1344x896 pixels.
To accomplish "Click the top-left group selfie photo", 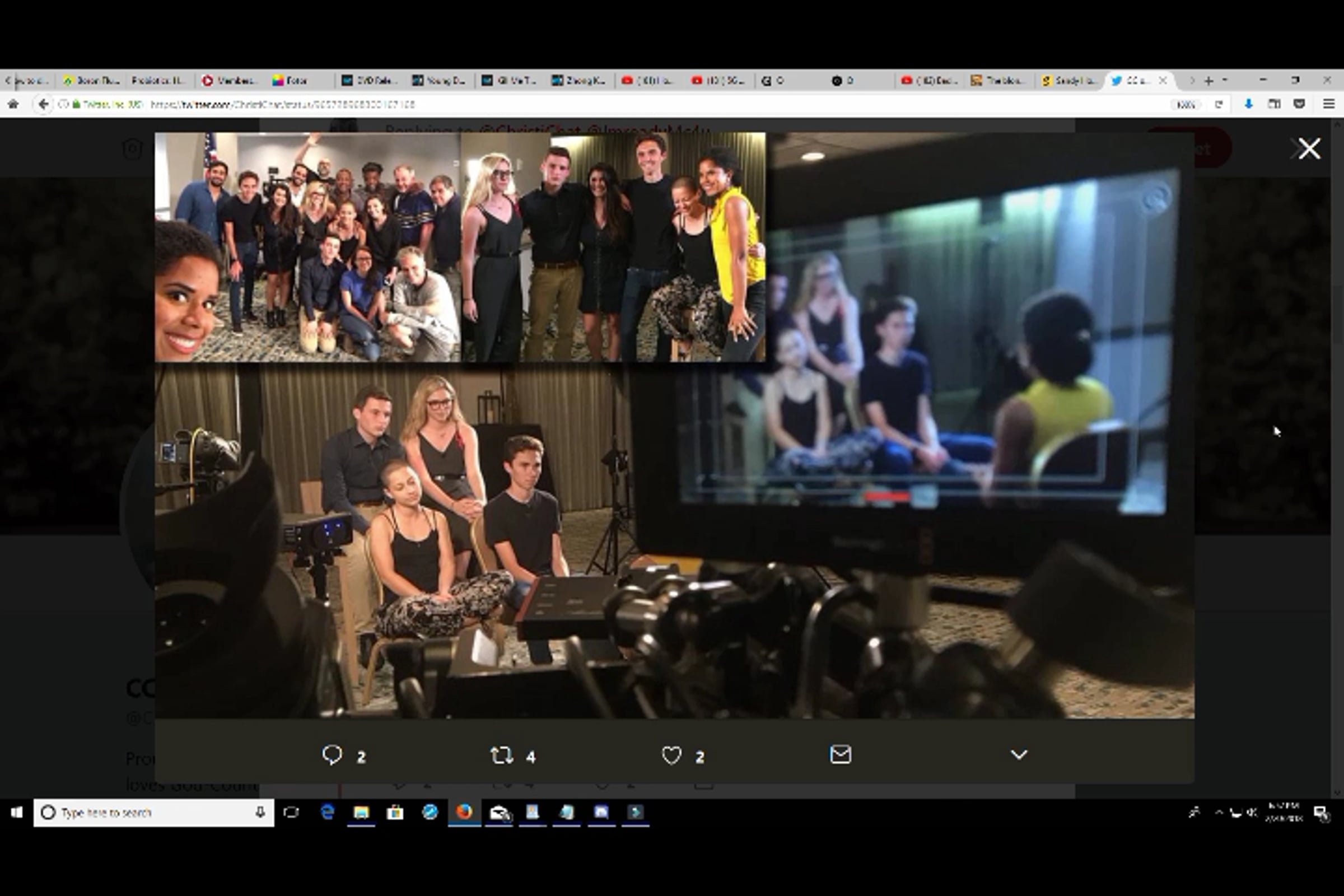I will (307, 247).
